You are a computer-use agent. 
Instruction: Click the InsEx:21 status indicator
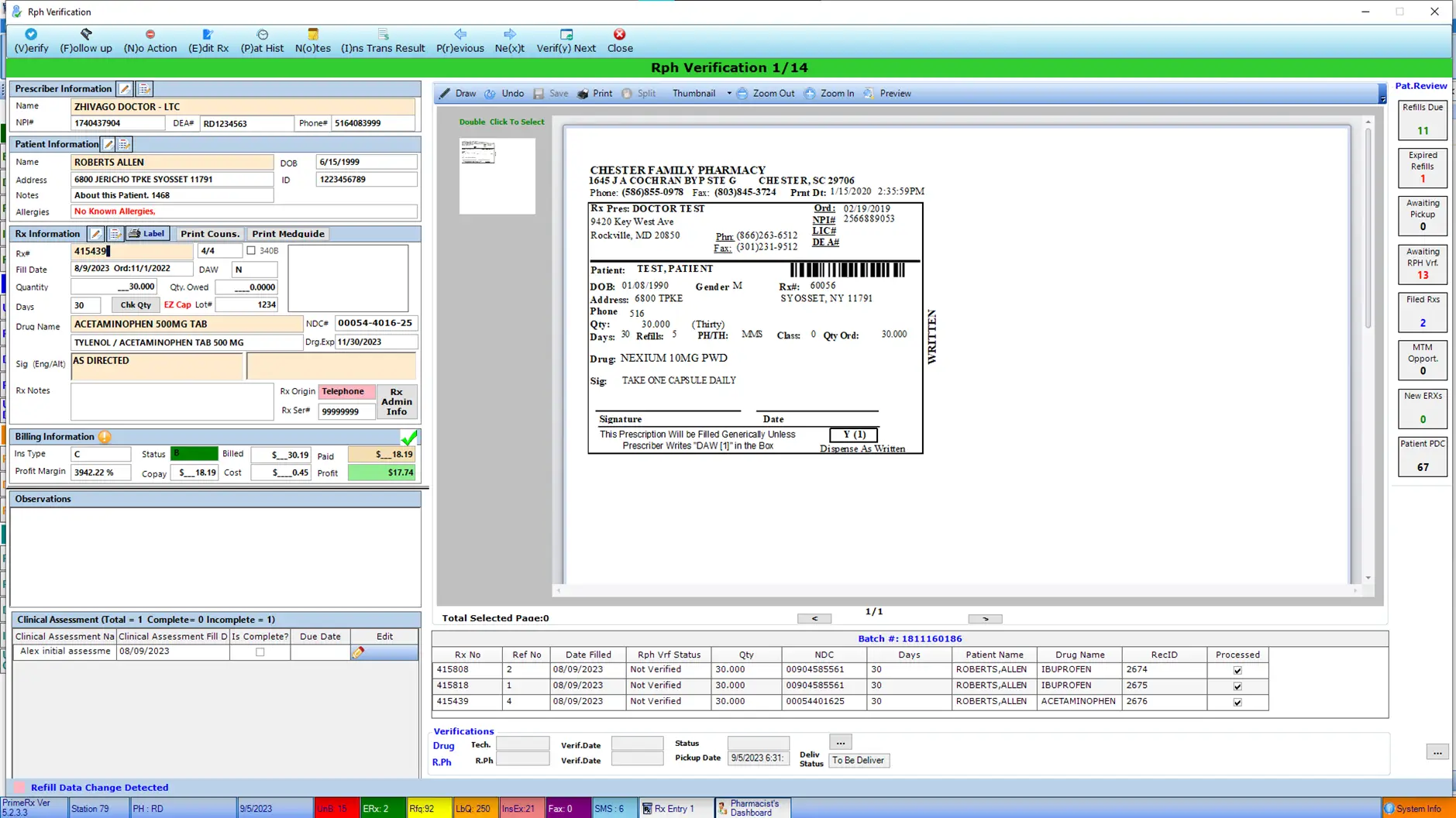pyautogui.click(x=521, y=809)
